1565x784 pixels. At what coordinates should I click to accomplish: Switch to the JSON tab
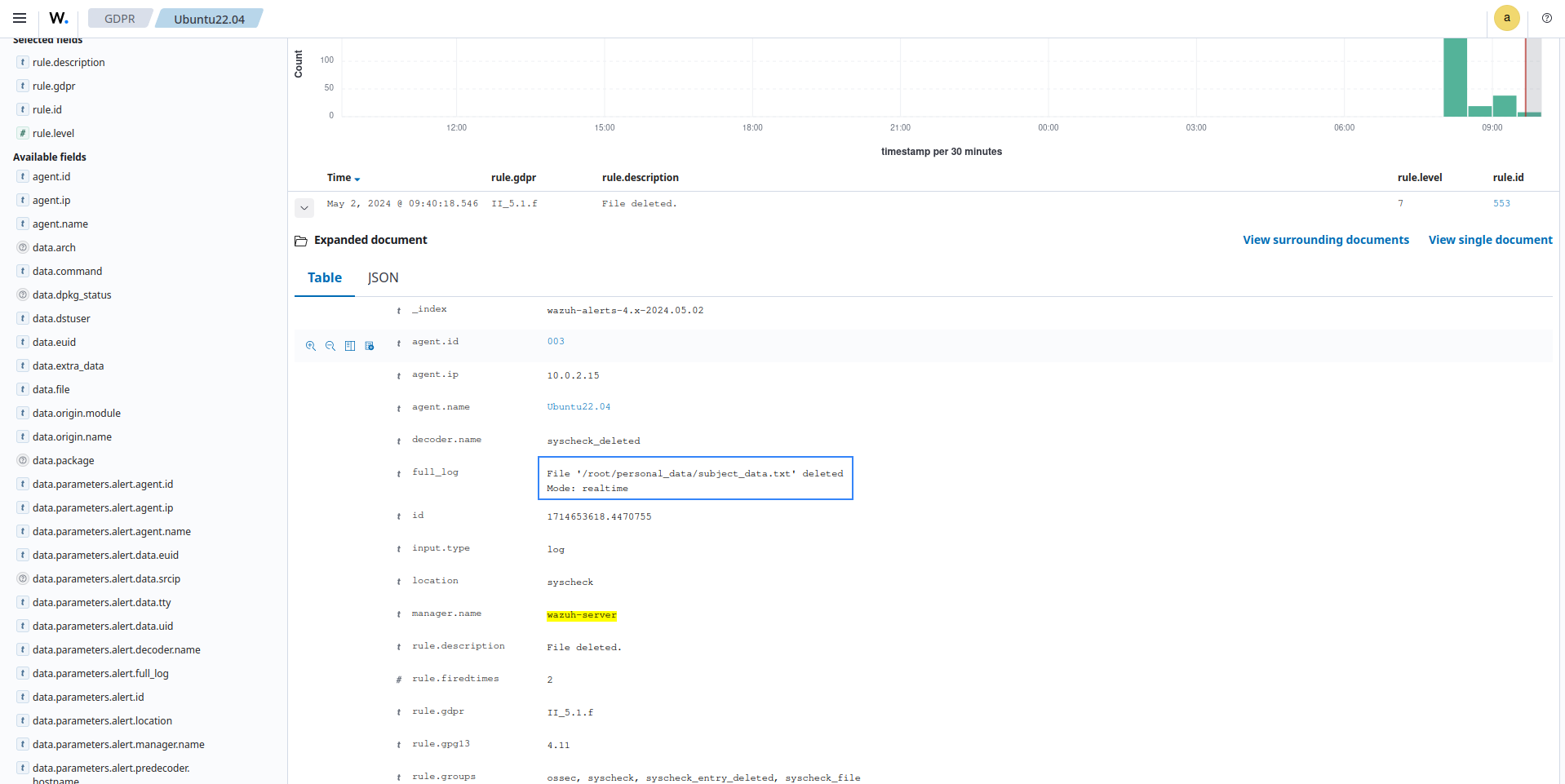pyautogui.click(x=383, y=278)
